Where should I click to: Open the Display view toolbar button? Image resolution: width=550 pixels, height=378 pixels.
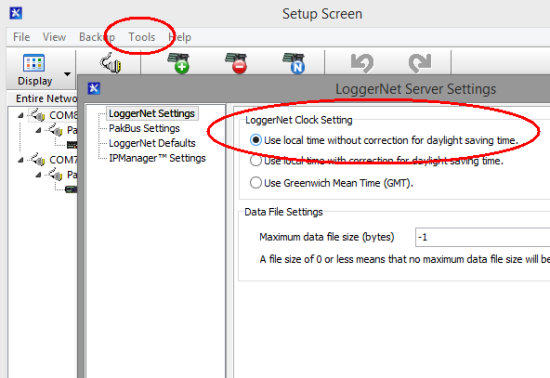coord(34,69)
